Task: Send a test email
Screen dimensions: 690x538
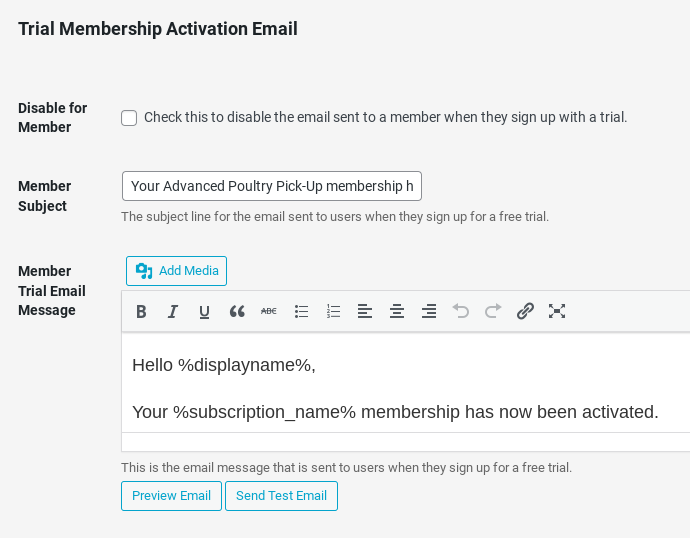Action: [281, 496]
